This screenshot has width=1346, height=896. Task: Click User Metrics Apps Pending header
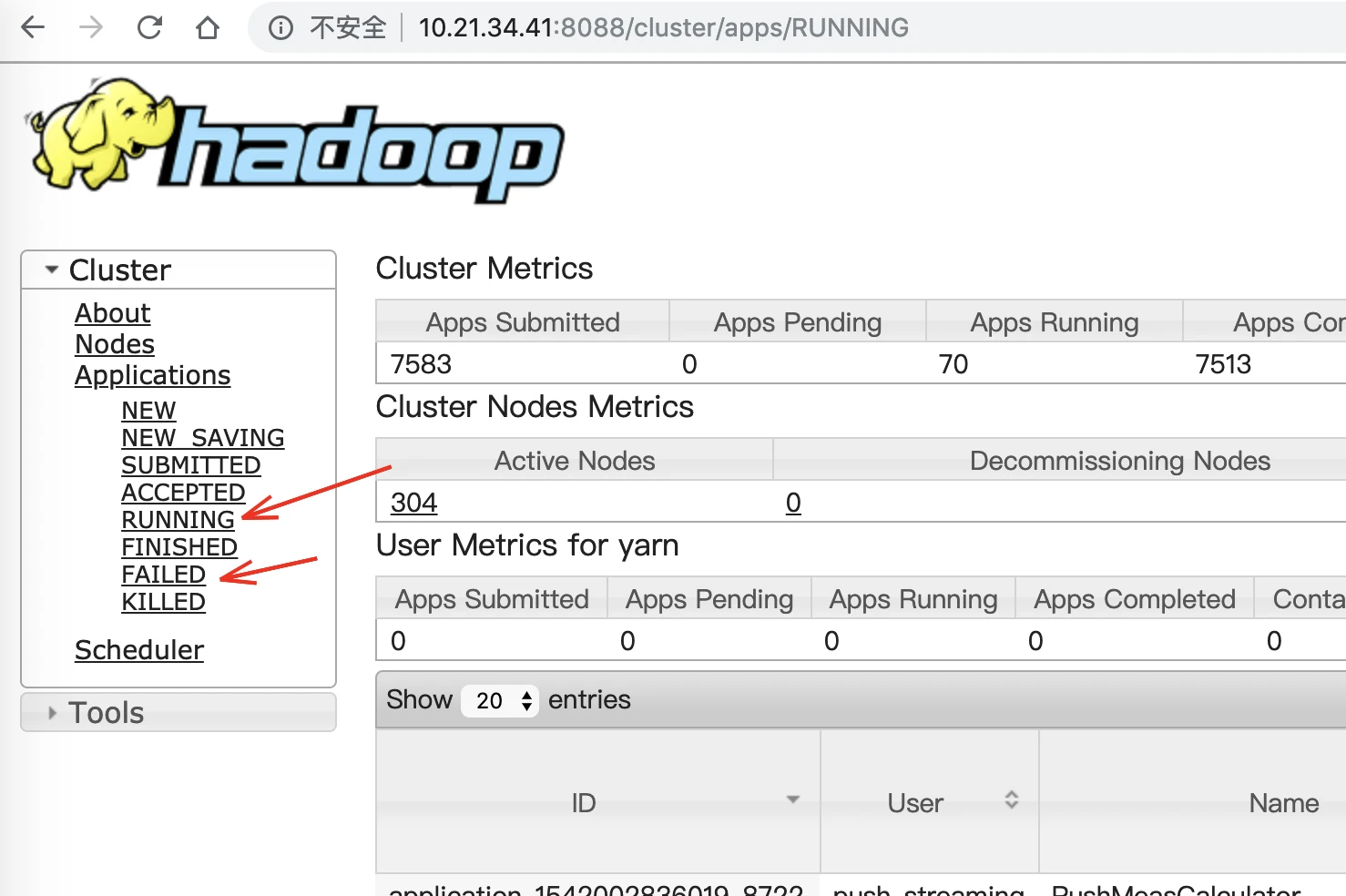(709, 599)
